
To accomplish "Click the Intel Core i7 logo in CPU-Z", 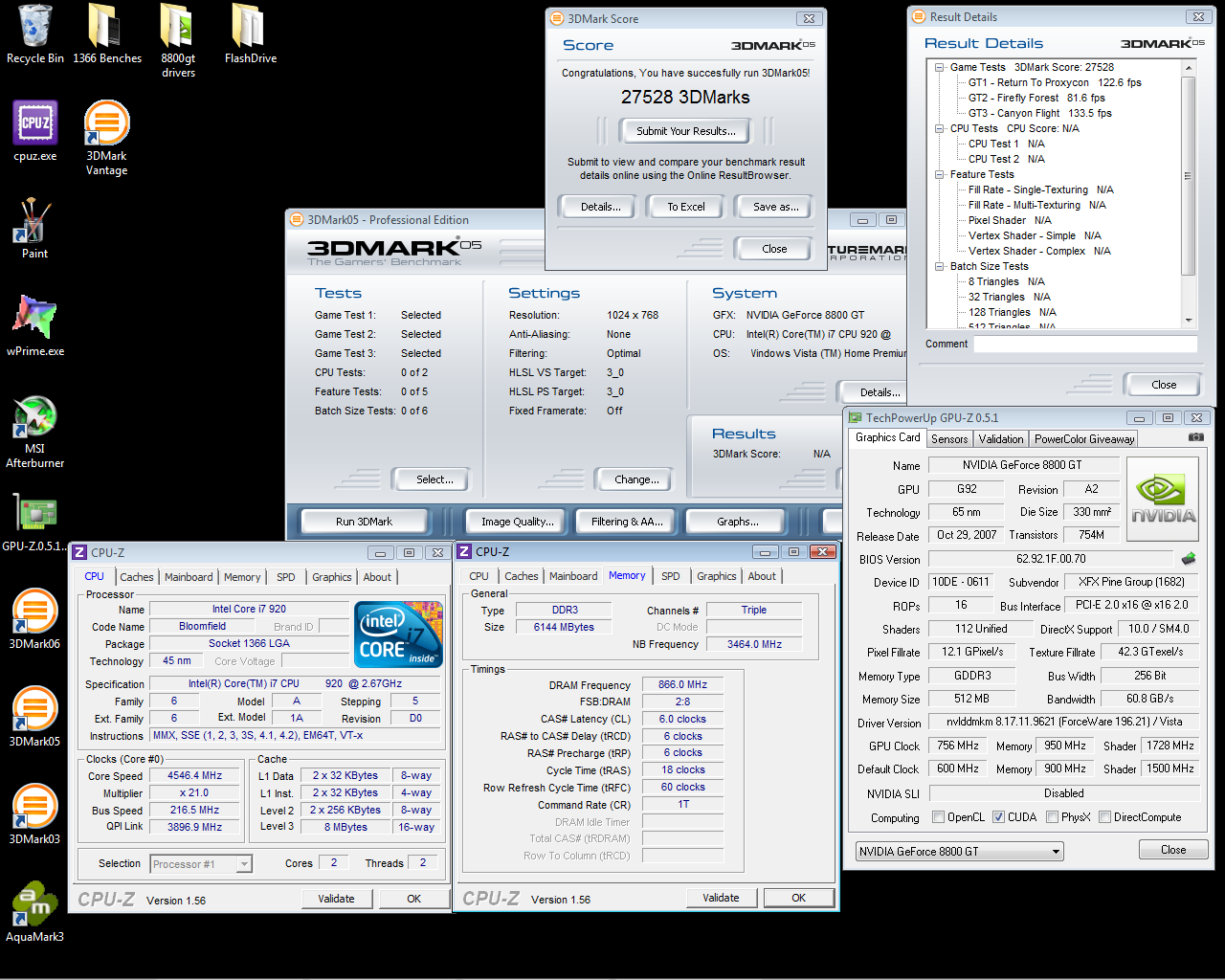I will coord(398,634).
